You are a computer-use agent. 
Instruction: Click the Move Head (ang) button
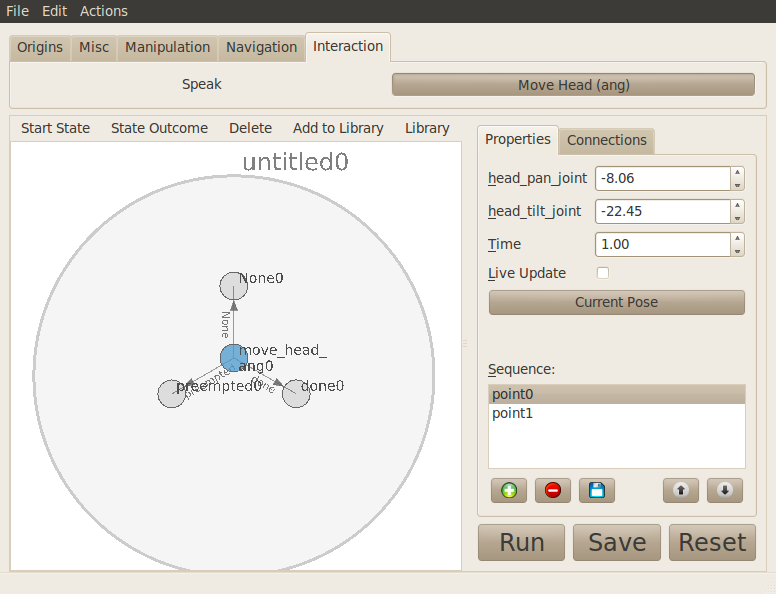(573, 85)
